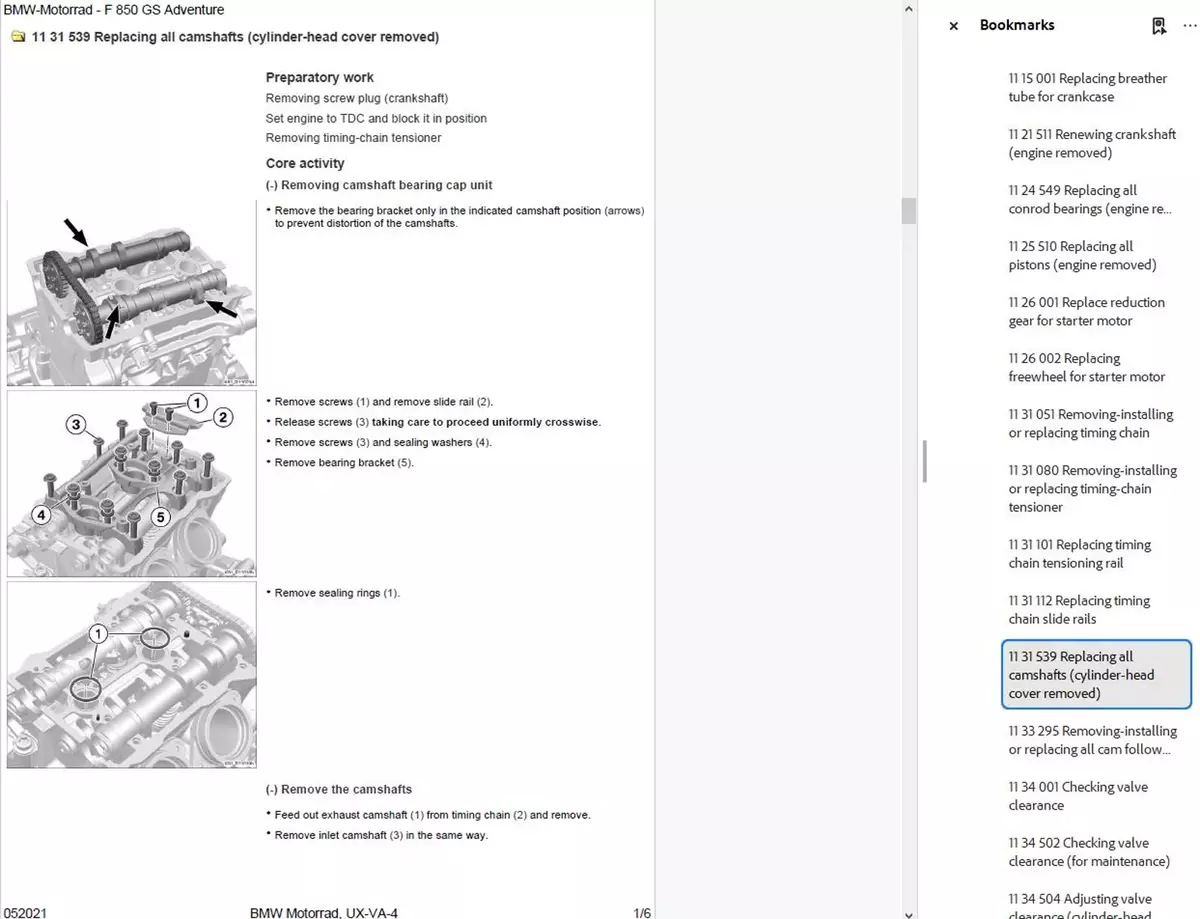This screenshot has width=1200, height=919.
Task: Click the document scrollbar down arrow
Action: (908, 911)
